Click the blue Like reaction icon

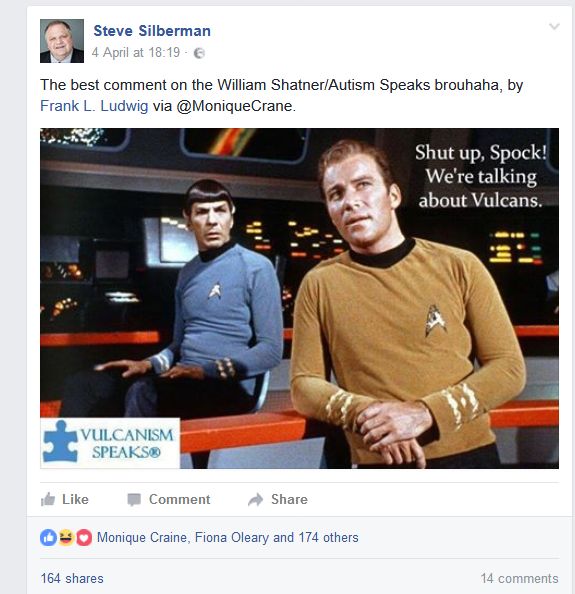coord(48,538)
